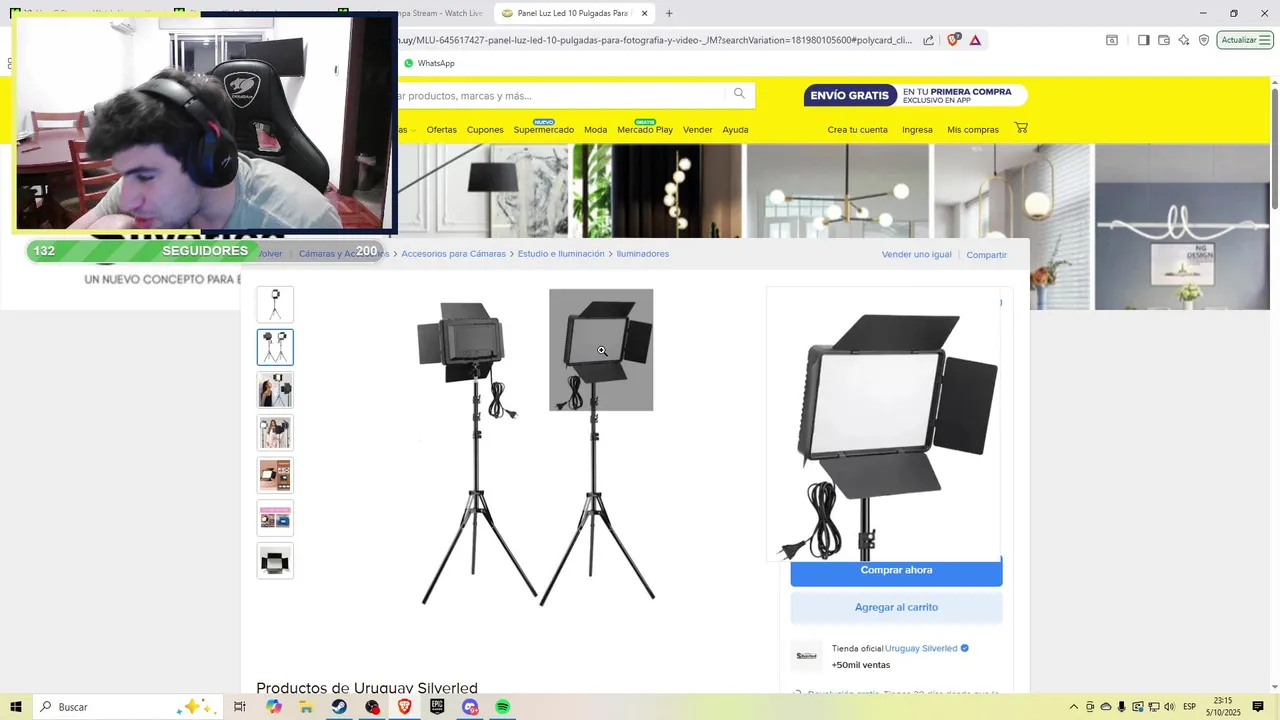This screenshot has width=1280, height=720.
Task: Open the volume icon in system tray
Action: tap(1169, 707)
